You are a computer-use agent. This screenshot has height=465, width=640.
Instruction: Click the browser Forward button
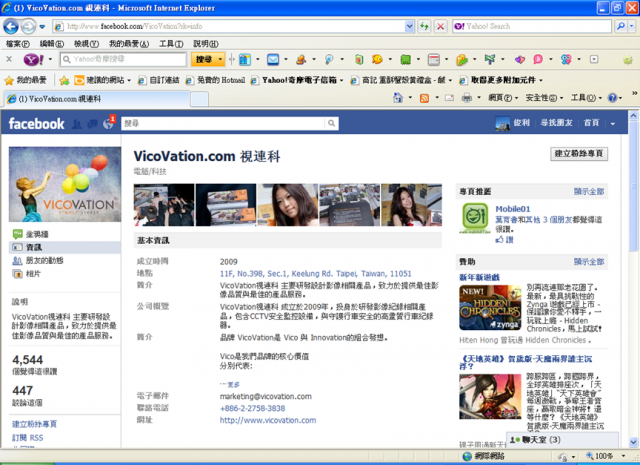pyautogui.click(x=28, y=27)
